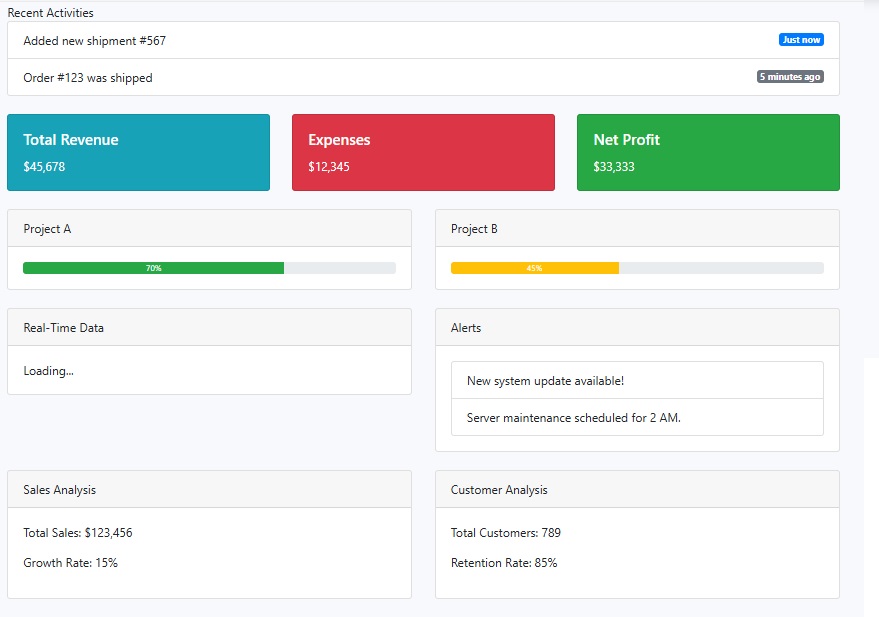
Task: Click the 'Loading...' text
Action: click(49, 371)
